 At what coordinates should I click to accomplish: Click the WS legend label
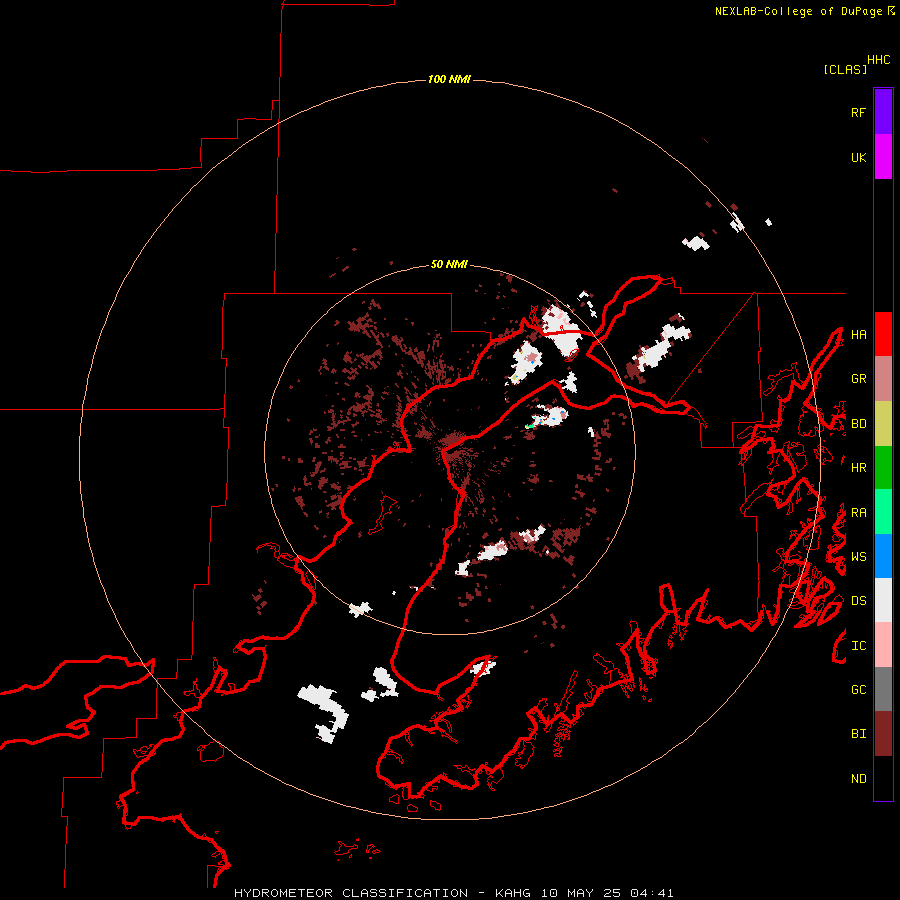(858, 557)
